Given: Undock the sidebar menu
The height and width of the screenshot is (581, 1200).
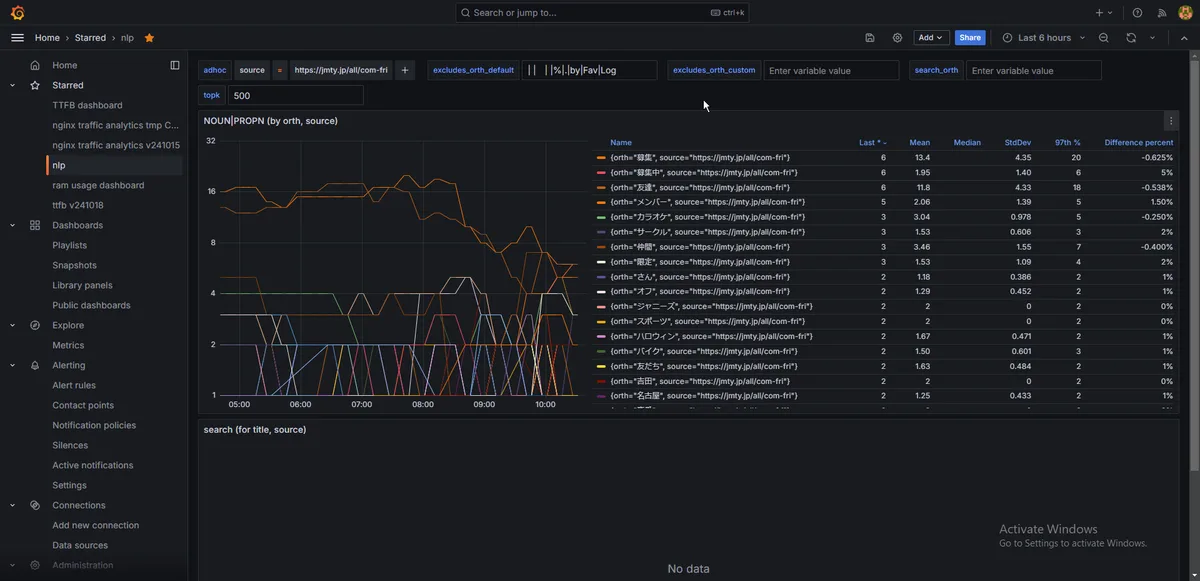Looking at the screenshot, I should point(175,65).
